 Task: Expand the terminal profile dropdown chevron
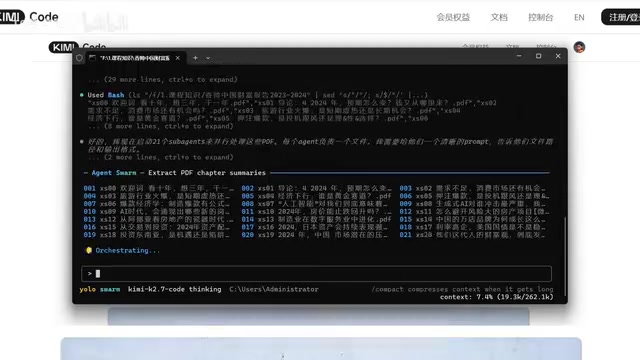point(208,58)
